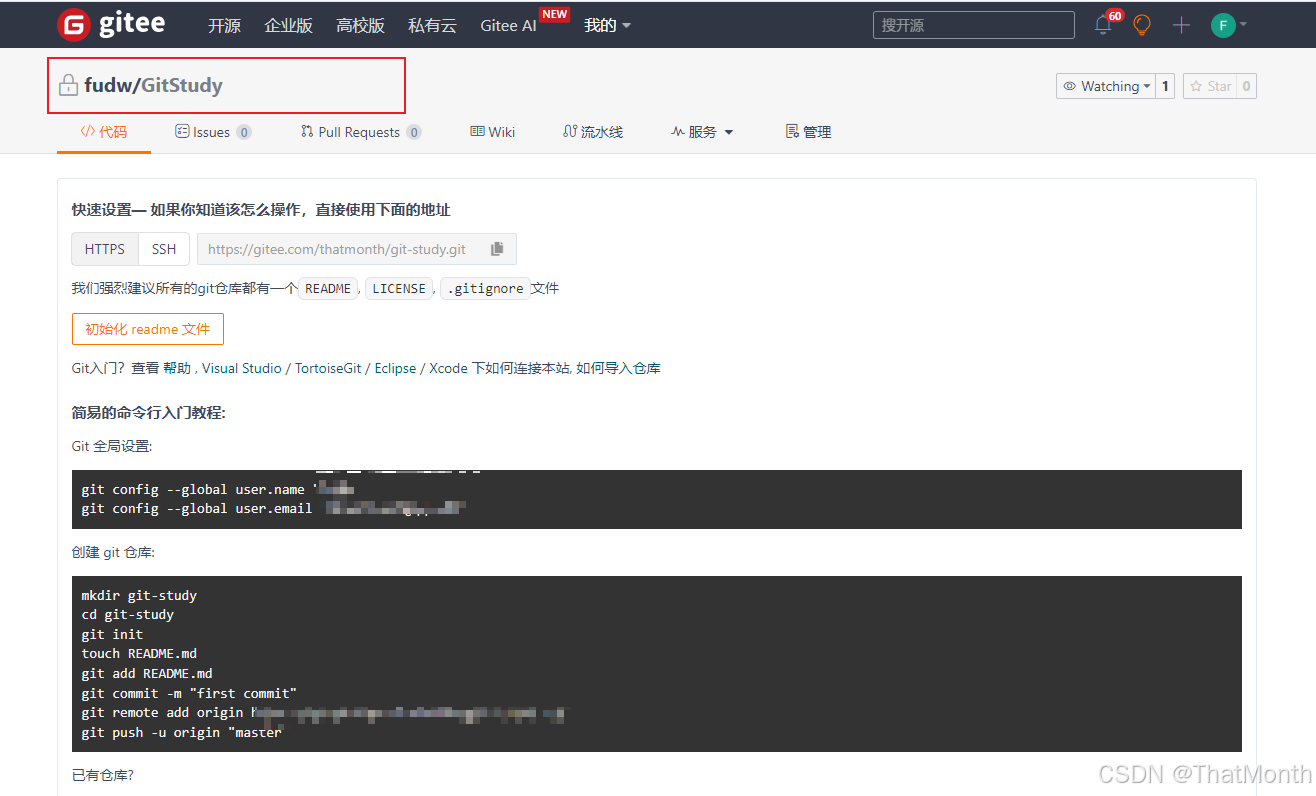Click the 'touch README.md' command line
Screen dimensions: 1316x796
(x=139, y=653)
